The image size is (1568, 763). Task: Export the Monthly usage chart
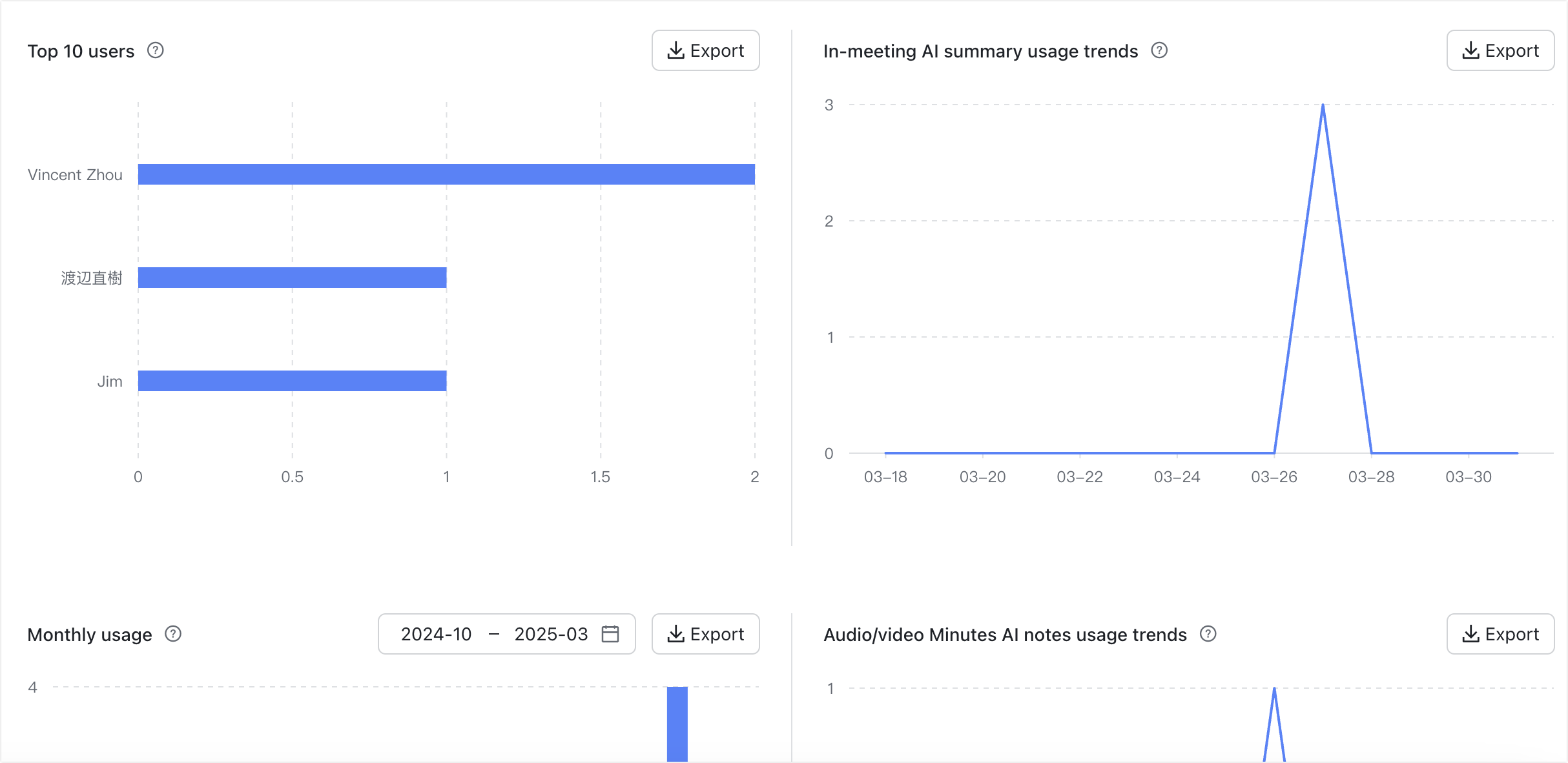[x=705, y=634]
